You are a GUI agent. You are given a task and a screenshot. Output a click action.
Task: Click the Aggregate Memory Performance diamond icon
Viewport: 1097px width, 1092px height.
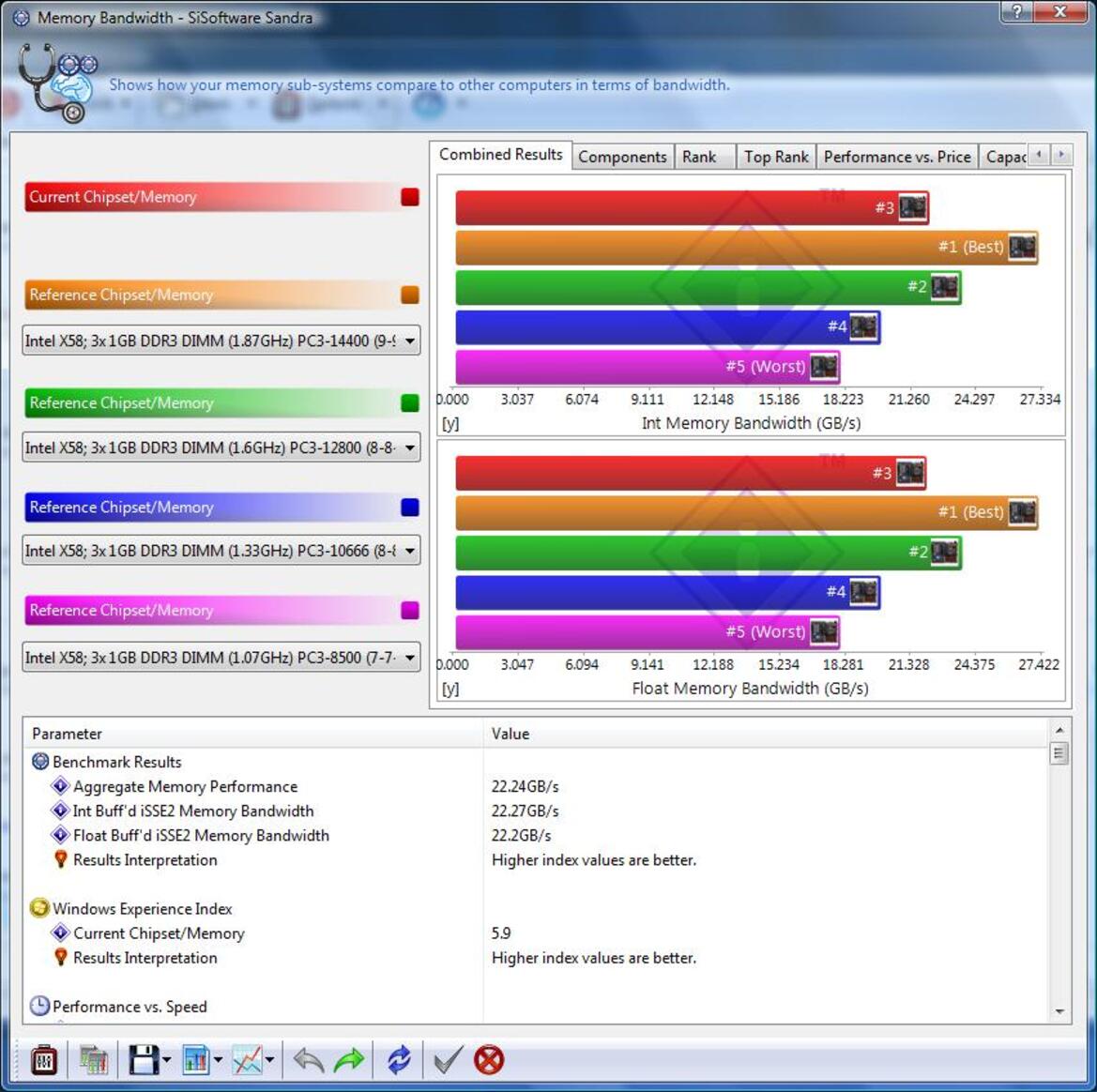[x=60, y=785]
